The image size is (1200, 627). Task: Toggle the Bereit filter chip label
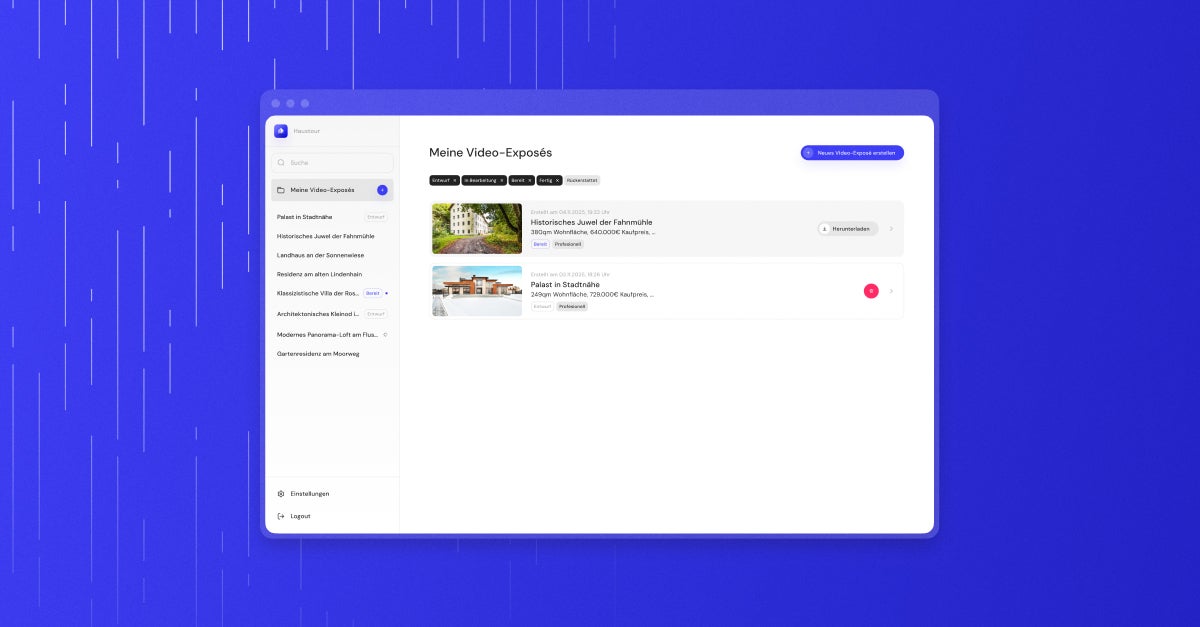518,180
